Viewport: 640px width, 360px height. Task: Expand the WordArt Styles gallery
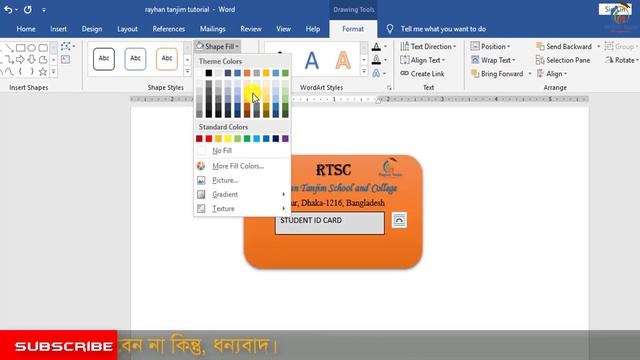pyautogui.click(x=364, y=72)
